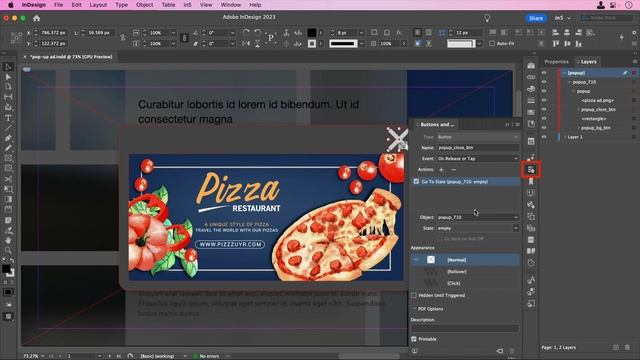Hide the popup_710 layer item
The width and height of the screenshot is (640, 360).
click(x=544, y=82)
